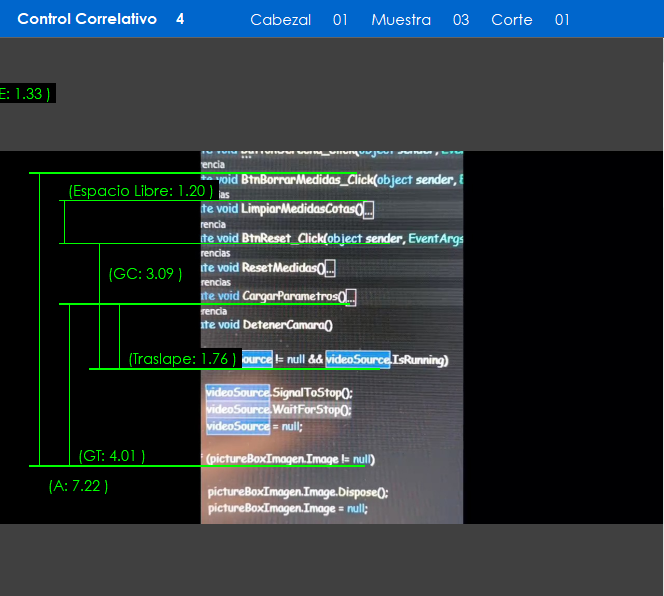
Task: Click the Corte label in the header
Action: [512, 20]
